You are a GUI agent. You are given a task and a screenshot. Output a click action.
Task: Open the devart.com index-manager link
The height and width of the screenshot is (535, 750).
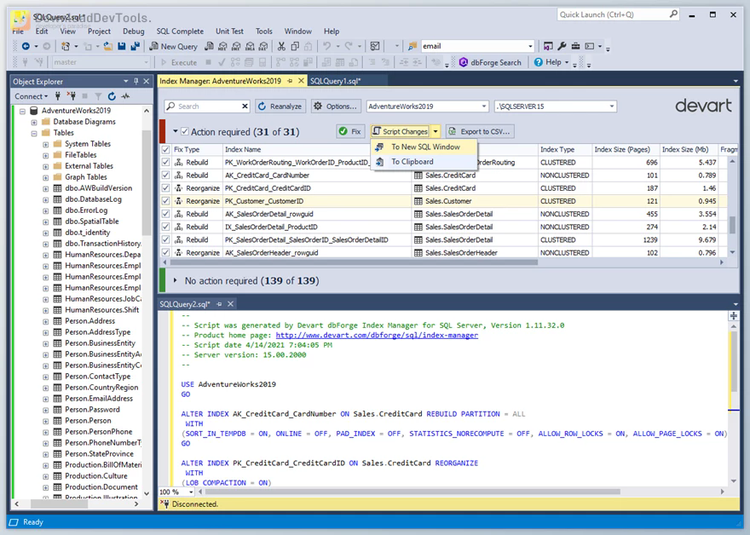click(377, 335)
